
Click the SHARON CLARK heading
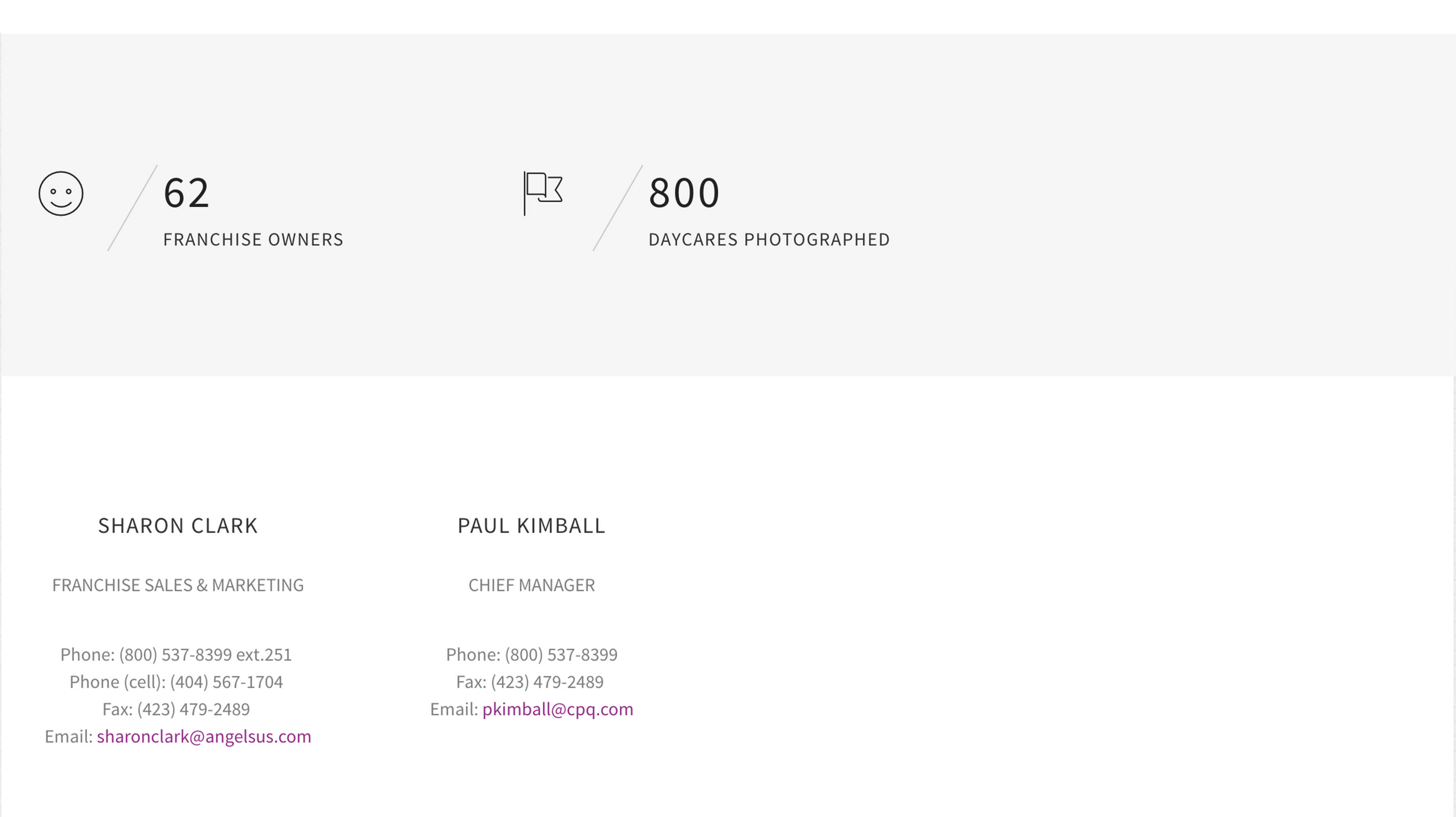coord(178,526)
